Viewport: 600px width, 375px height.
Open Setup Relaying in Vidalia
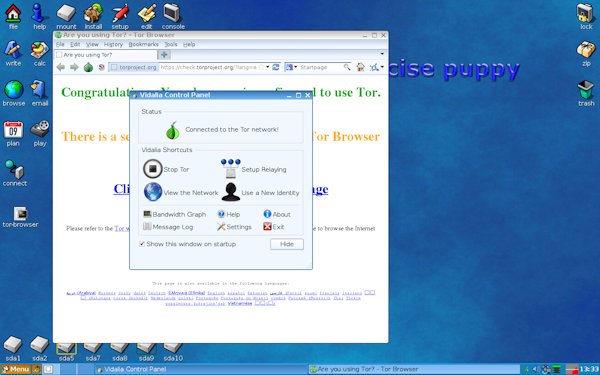[254, 169]
